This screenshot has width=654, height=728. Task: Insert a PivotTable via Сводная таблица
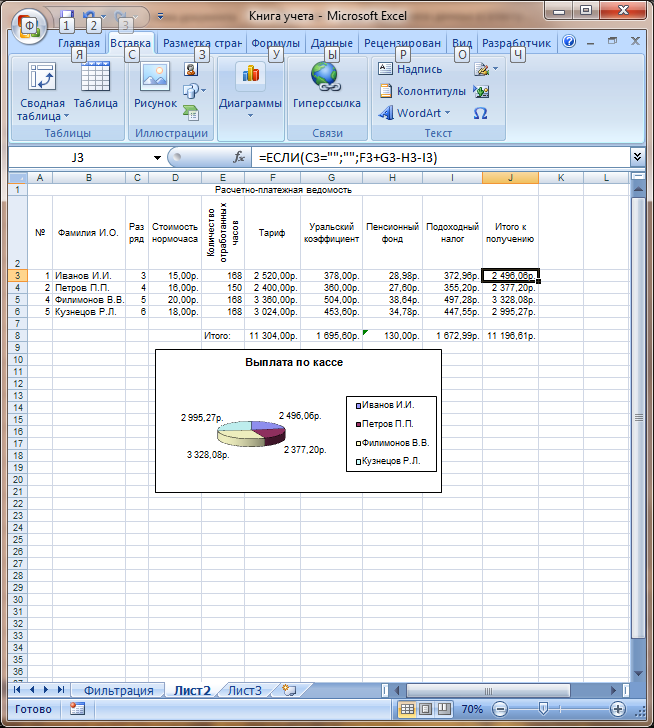42,91
